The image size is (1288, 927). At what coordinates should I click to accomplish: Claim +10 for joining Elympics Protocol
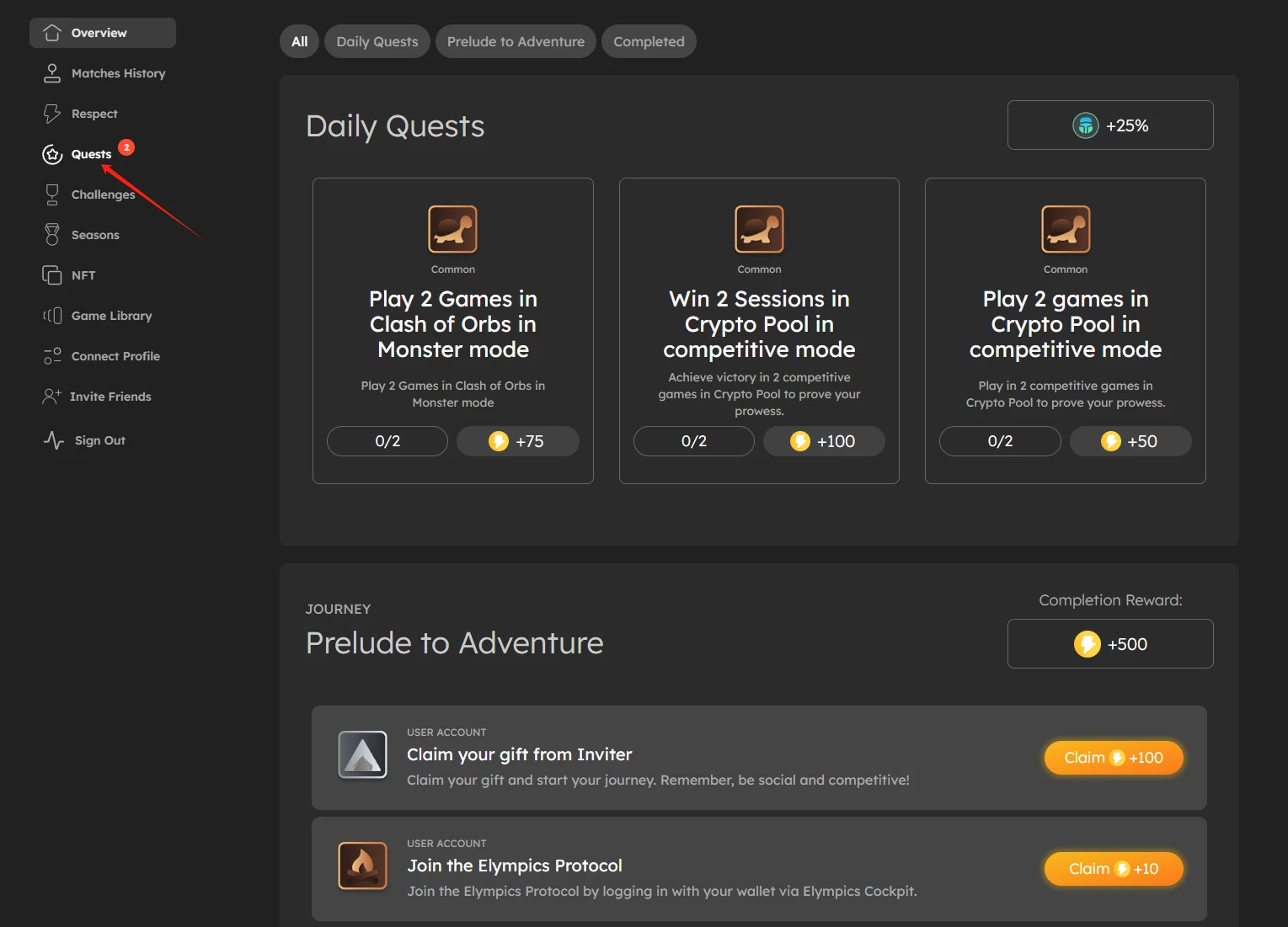tap(1113, 868)
